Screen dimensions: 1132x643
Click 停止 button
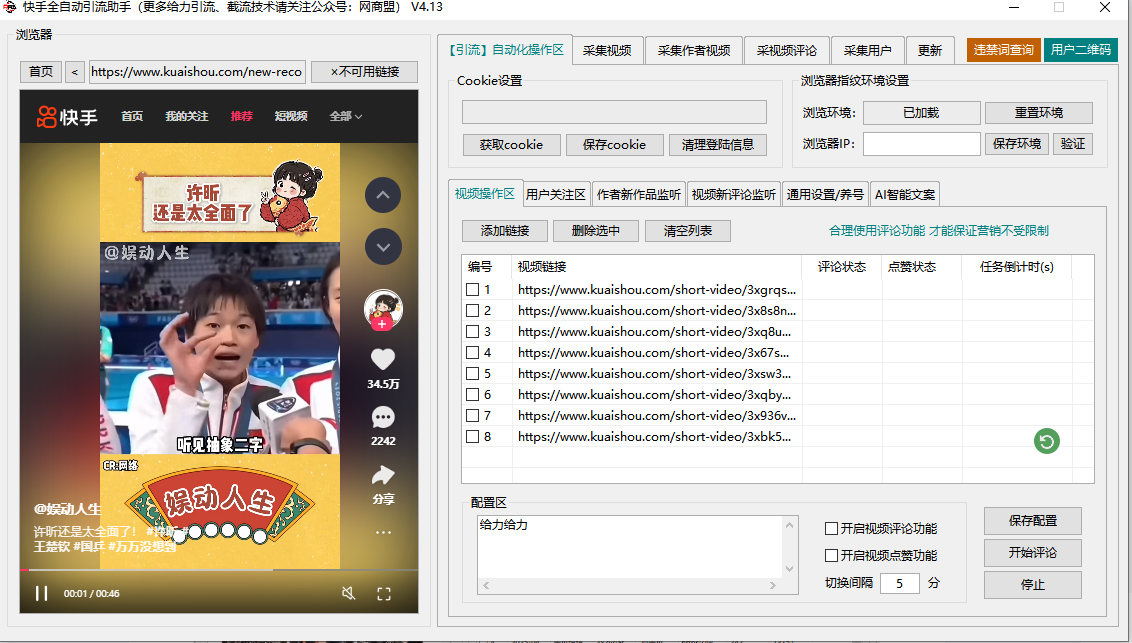tap(1032, 585)
